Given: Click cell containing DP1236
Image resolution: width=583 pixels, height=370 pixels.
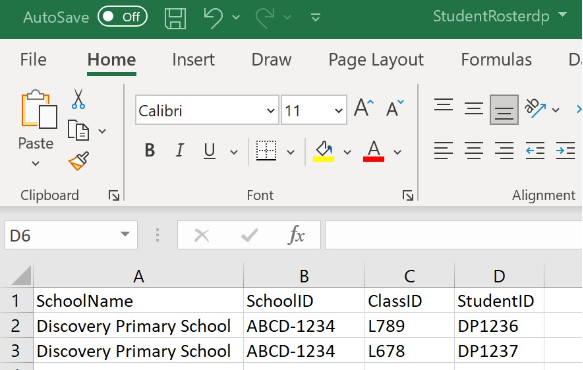Looking at the screenshot, I should coord(499,326).
